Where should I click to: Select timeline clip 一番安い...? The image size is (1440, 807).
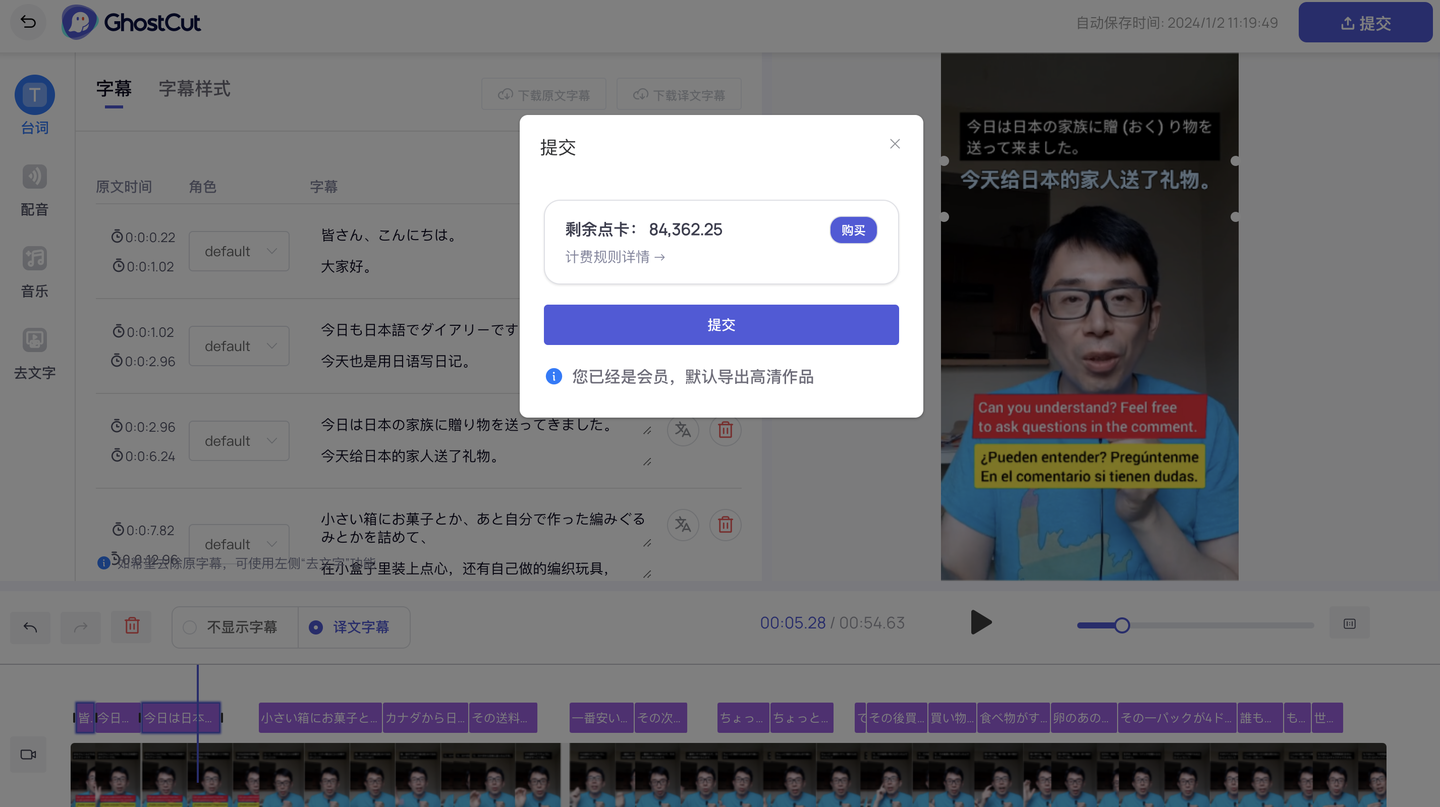click(601, 718)
